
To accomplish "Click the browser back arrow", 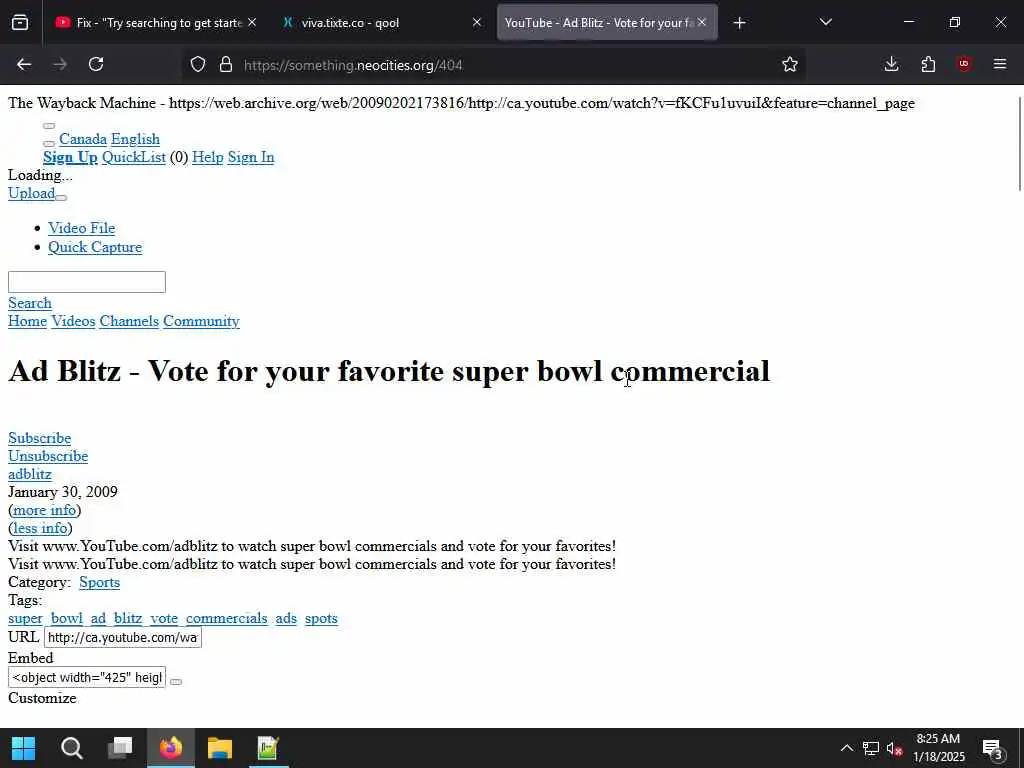I will [x=24, y=64].
